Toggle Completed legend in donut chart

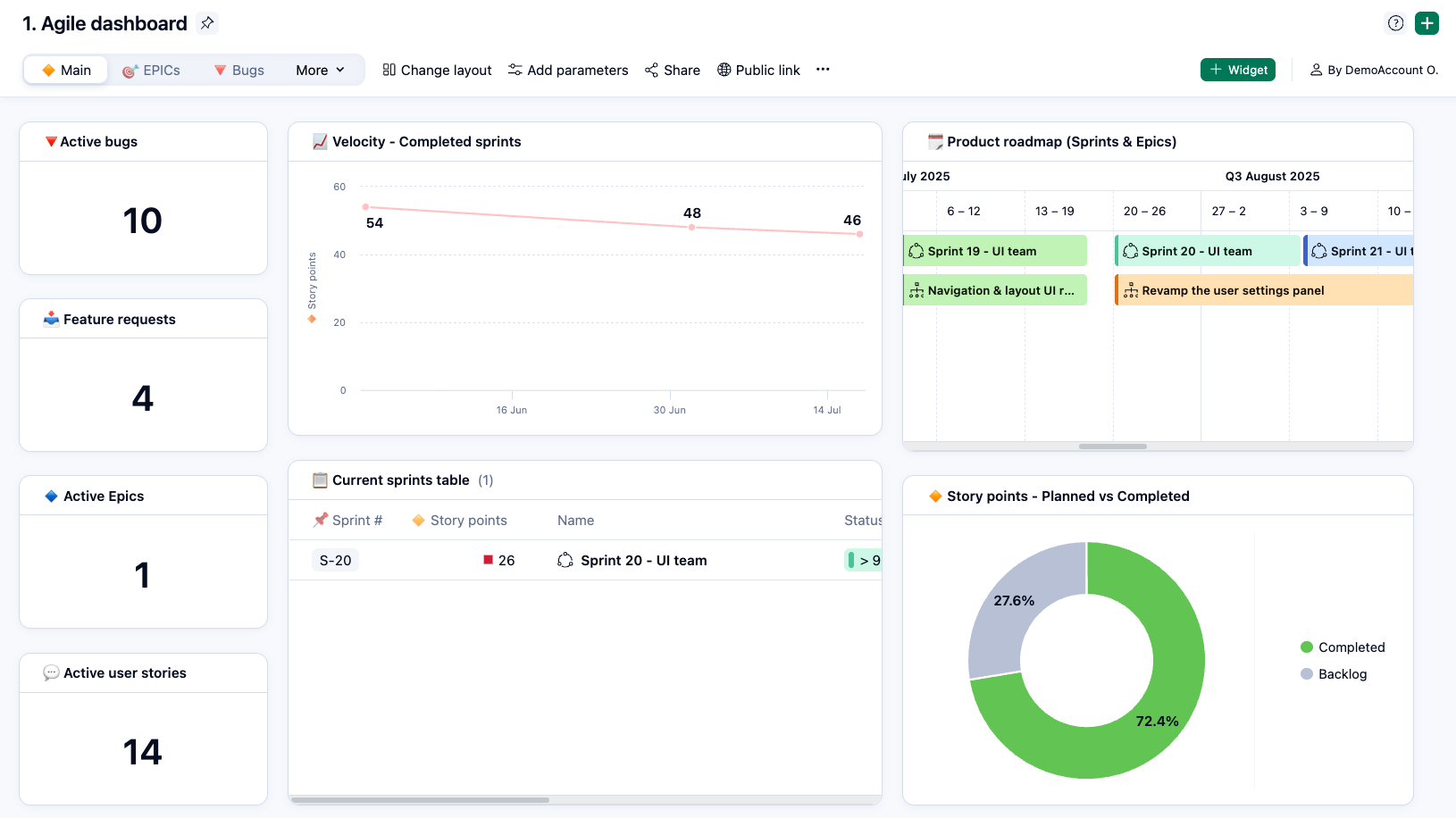(1343, 647)
